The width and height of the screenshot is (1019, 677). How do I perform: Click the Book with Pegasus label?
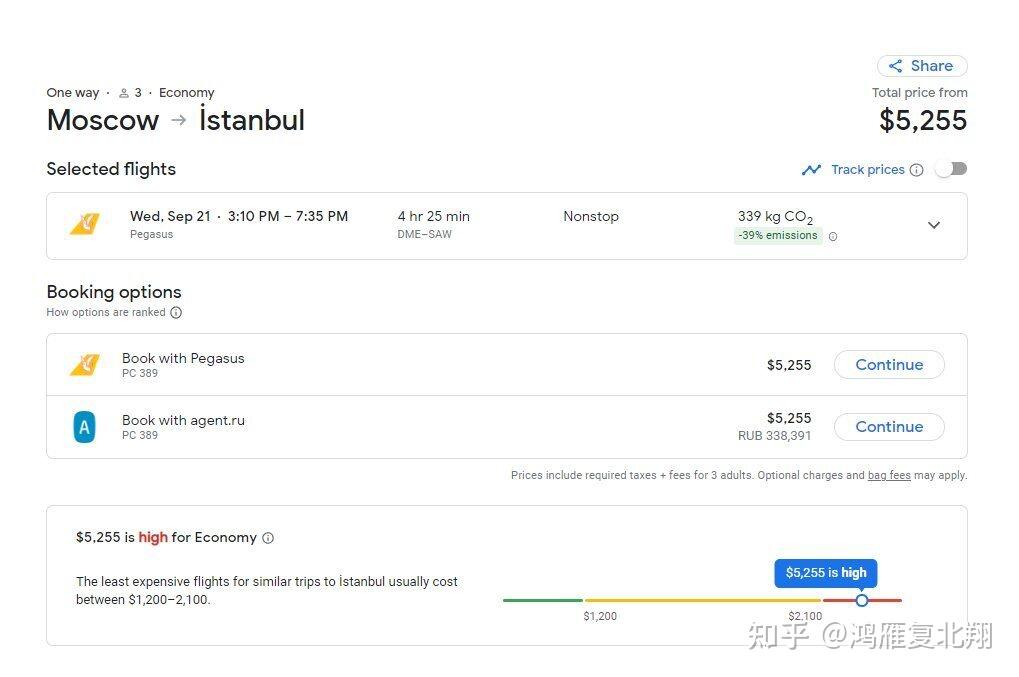[x=183, y=359]
